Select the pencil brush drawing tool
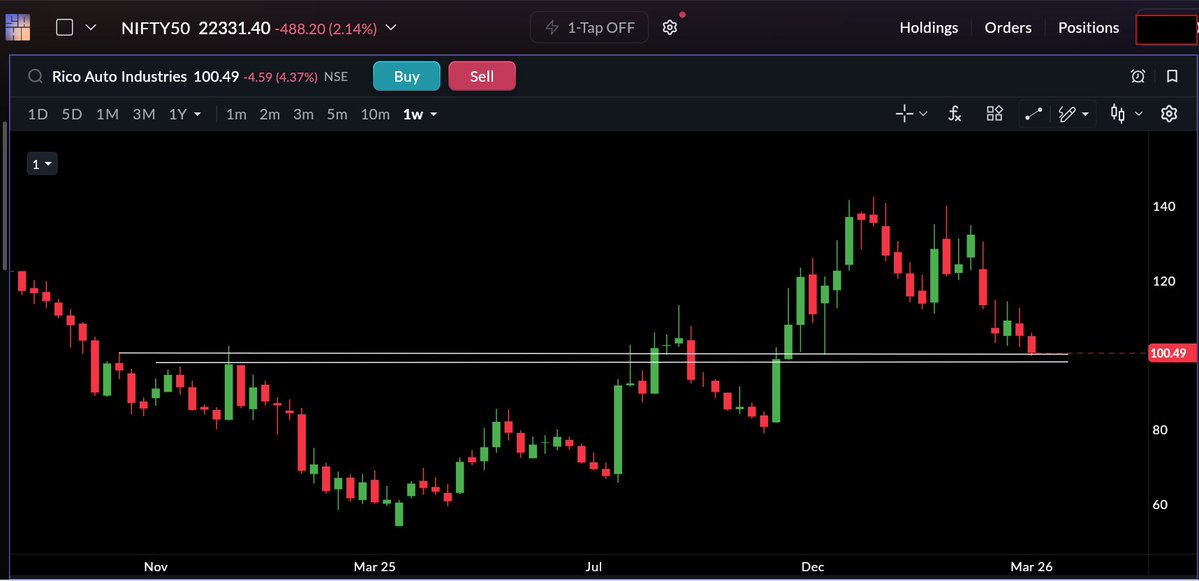 click(x=1067, y=114)
